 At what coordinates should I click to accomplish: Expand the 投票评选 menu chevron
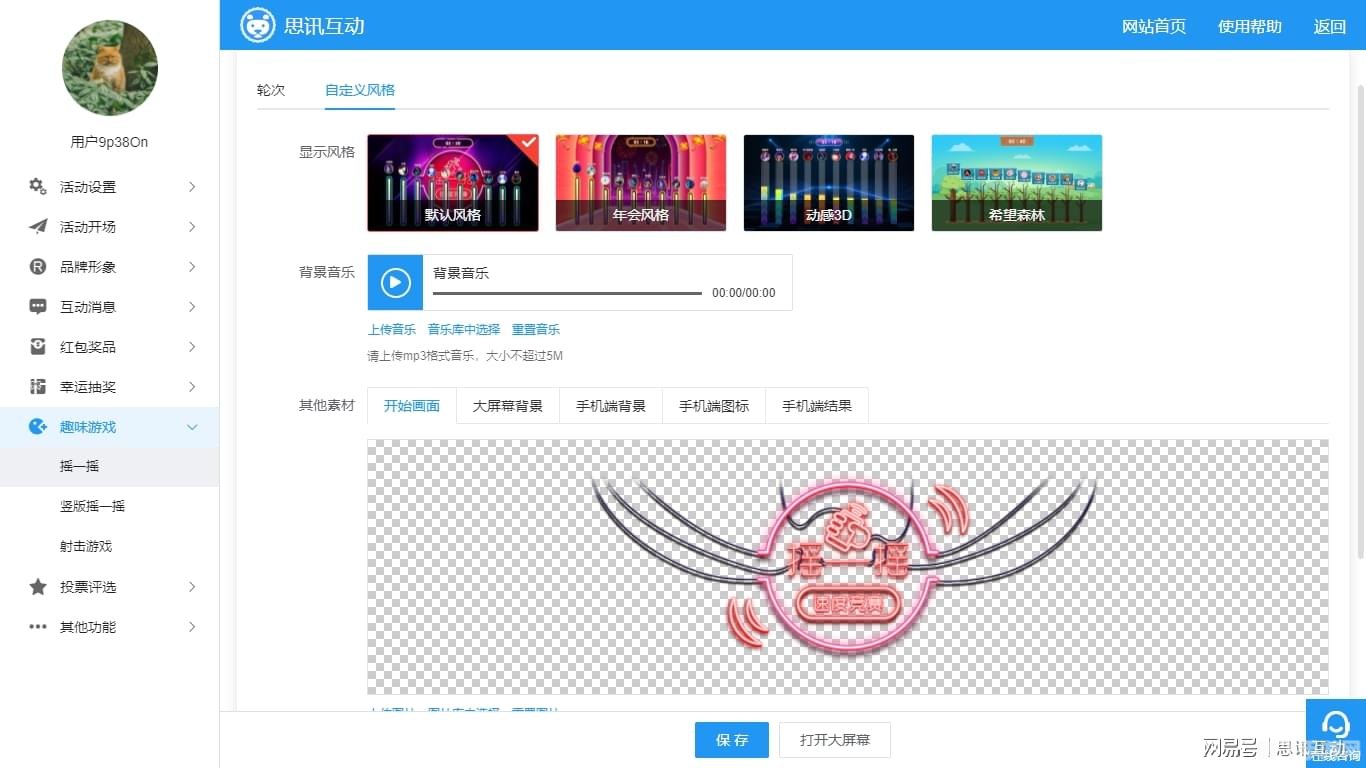click(191, 587)
